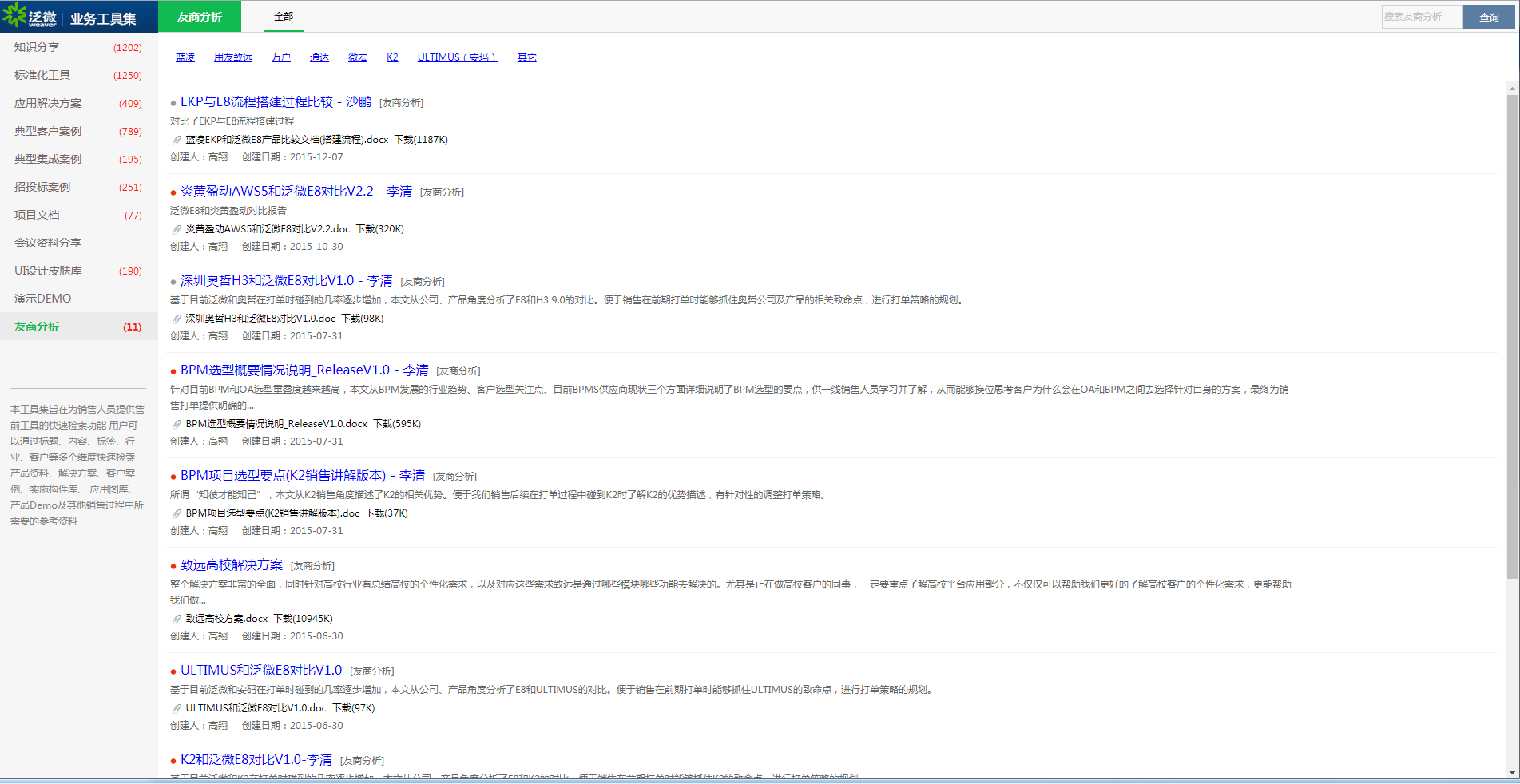The image size is (1520, 784).
Task: Click attachment icon for 蓝凌EKP和泛微E8产品比较文档
Action: (x=177, y=140)
